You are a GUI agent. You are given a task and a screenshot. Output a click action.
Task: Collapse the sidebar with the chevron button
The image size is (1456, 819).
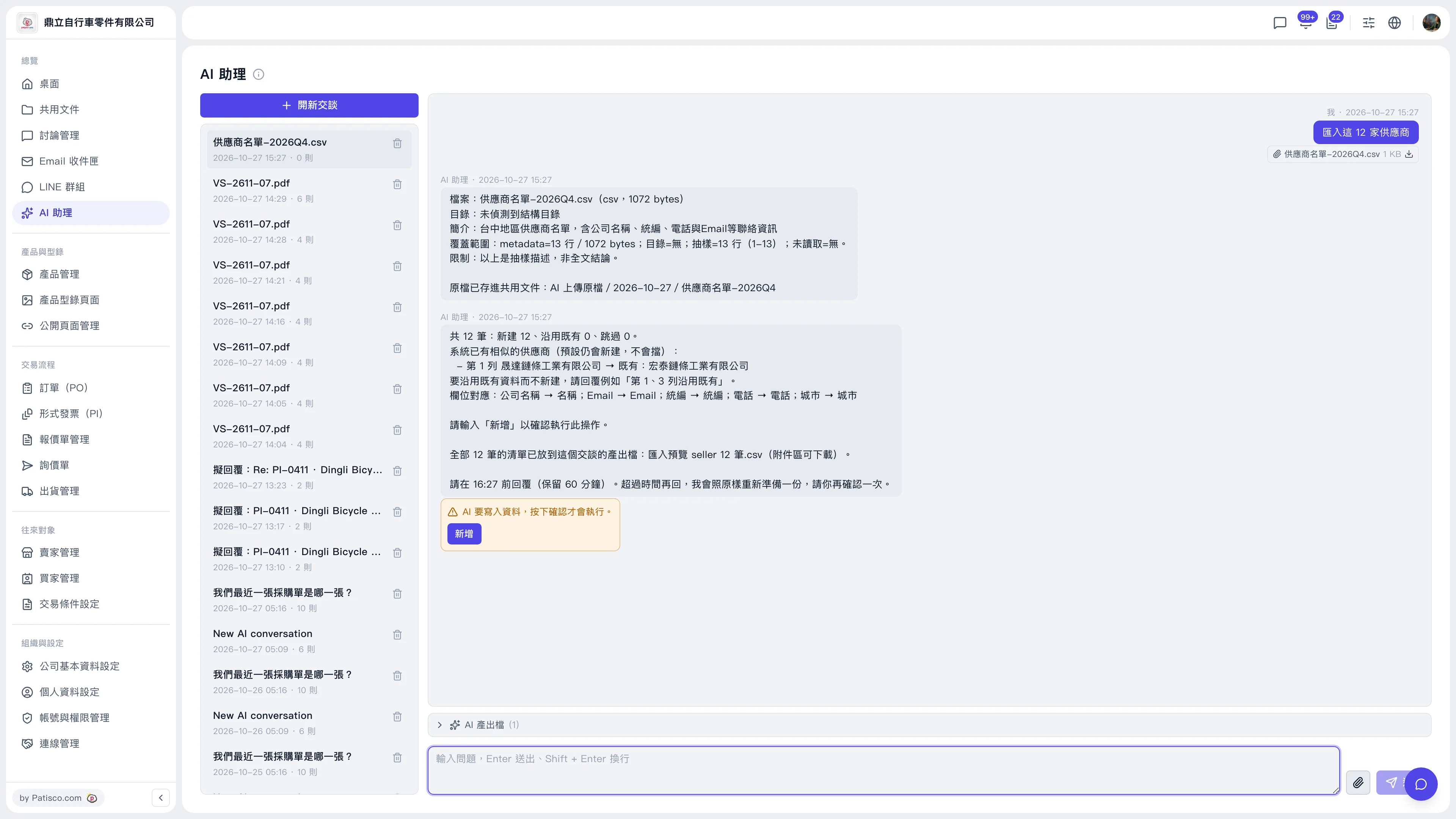coord(160,797)
